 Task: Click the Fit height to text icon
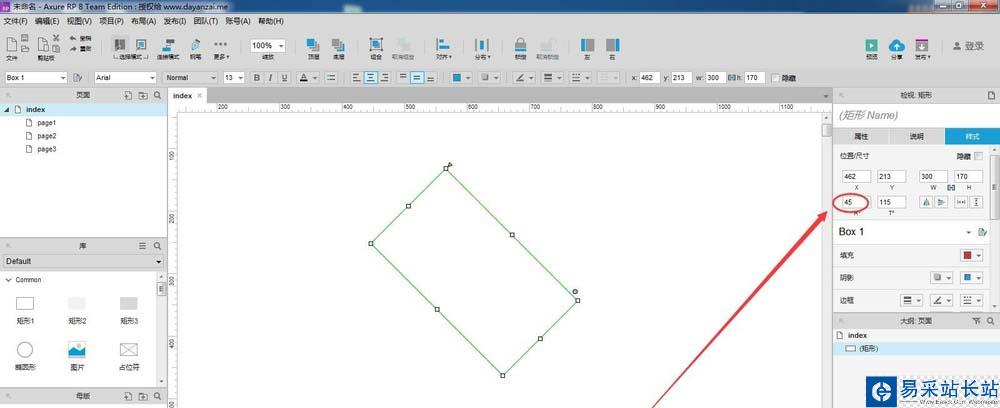976,201
